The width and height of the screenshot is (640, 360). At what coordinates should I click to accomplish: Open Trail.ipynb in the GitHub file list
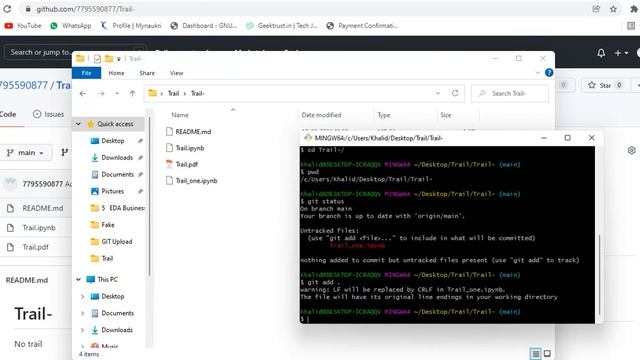pos(39,228)
